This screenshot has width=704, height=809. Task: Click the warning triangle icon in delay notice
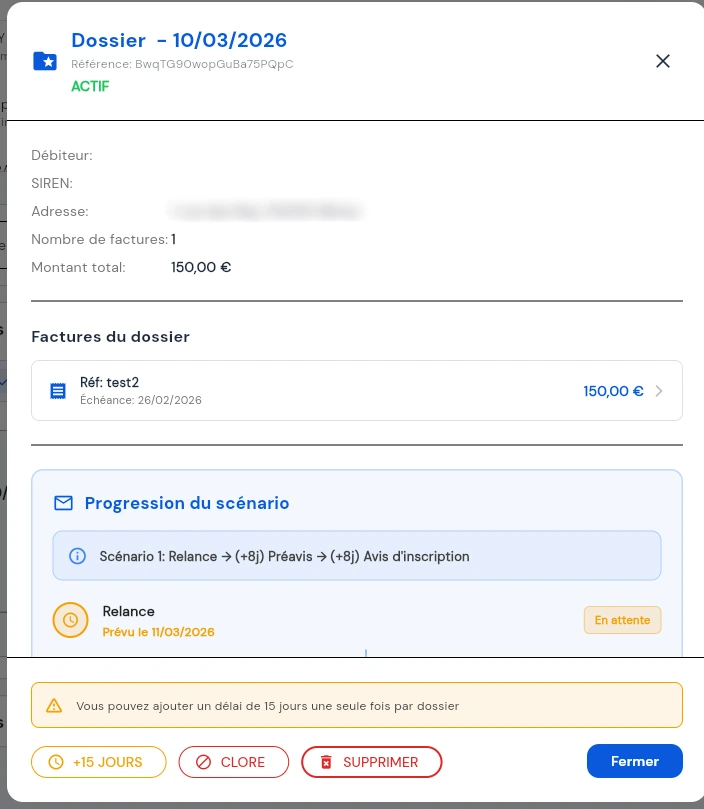54,706
